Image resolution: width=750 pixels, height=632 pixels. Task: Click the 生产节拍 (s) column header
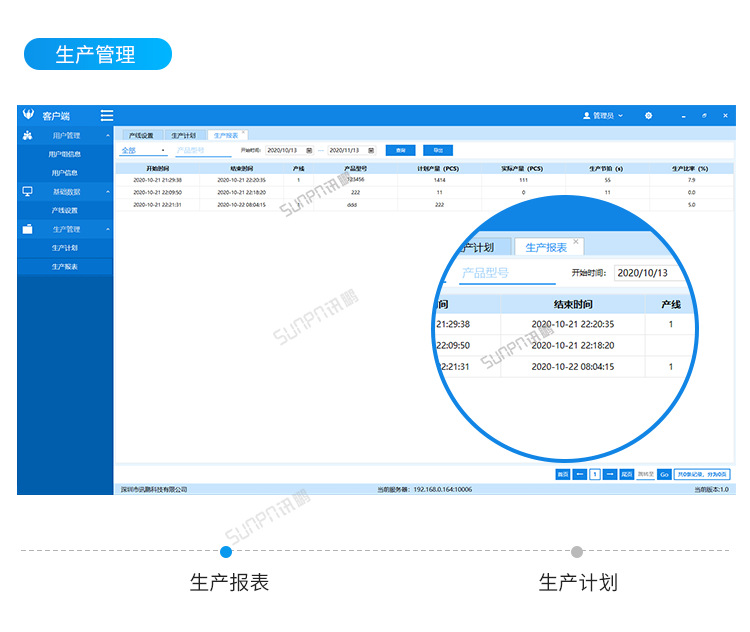[x=607, y=168]
